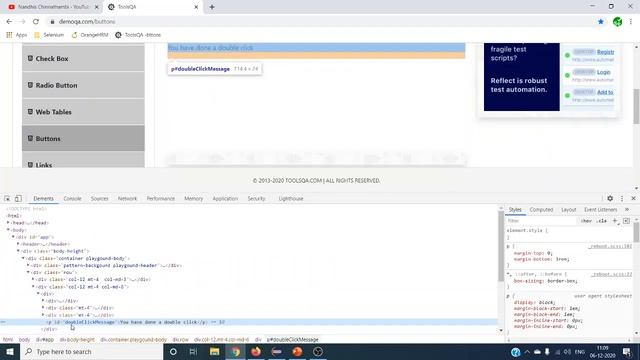Viewport: 640px width, 360px height.
Task: Collapse the div id app node
Action: pyautogui.click(x=13, y=237)
